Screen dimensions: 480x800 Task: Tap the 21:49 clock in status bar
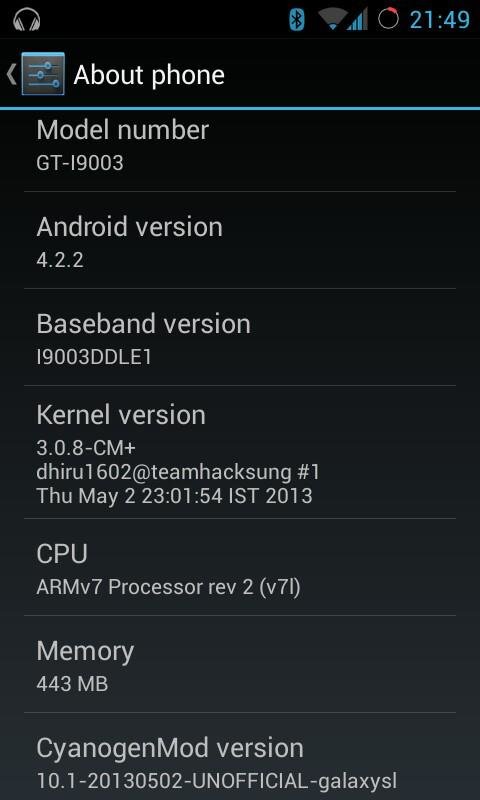[x=440, y=20]
